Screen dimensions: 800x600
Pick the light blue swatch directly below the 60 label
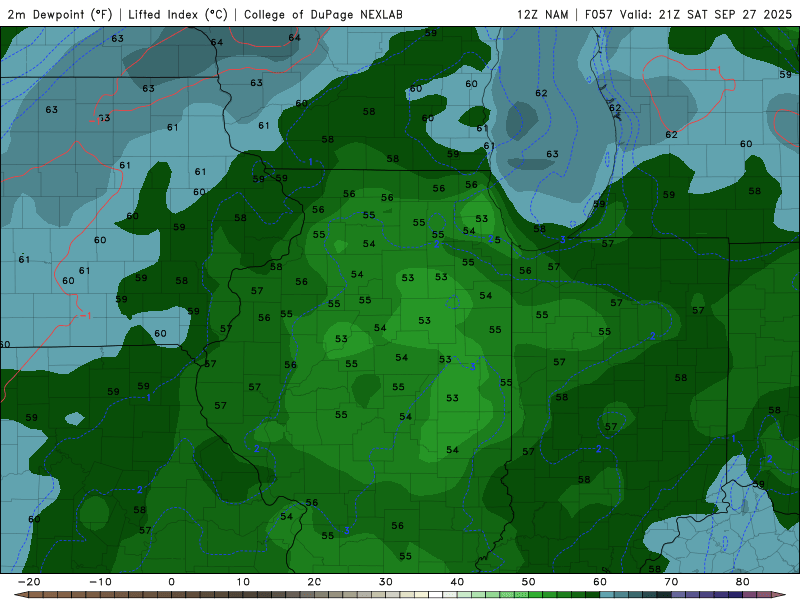[607, 595]
